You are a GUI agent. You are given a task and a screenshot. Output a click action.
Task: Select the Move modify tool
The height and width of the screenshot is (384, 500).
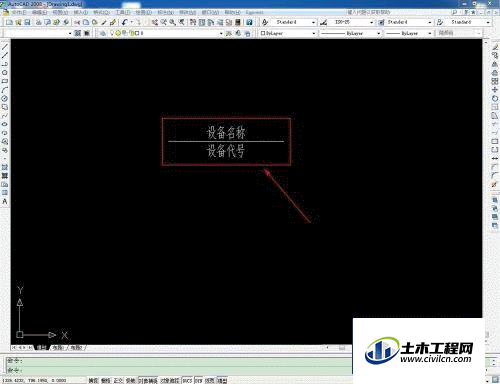(x=495, y=90)
